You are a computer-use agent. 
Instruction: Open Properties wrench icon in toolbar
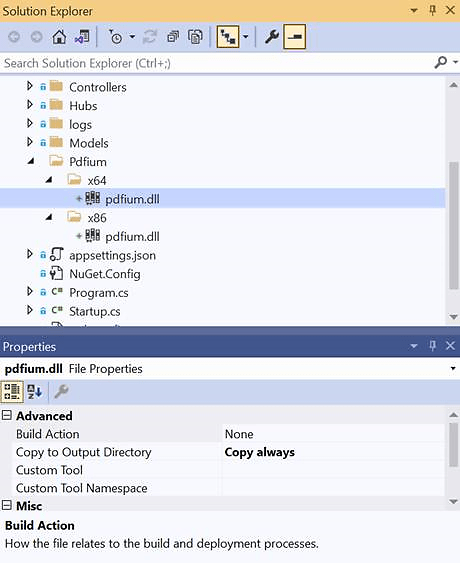tap(272, 37)
